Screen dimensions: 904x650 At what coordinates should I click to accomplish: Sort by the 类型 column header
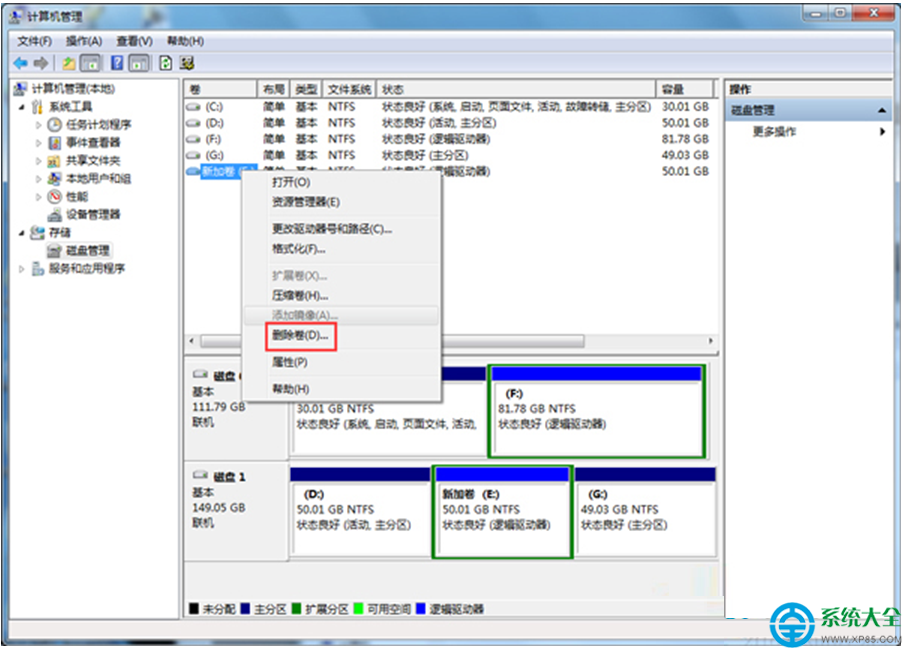tap(306, 89)
